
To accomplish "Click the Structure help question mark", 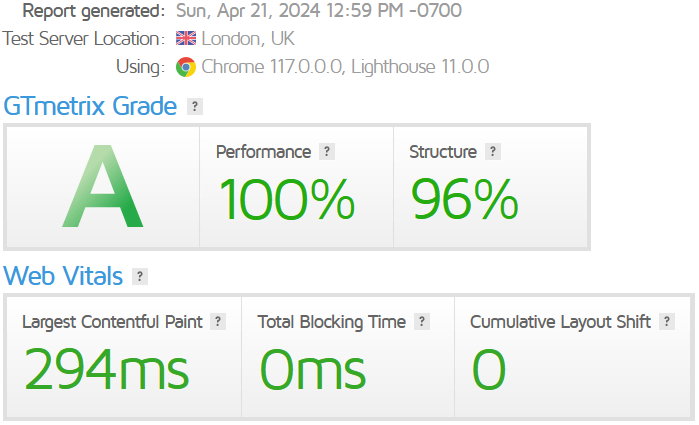I will (x=492, y=152).
